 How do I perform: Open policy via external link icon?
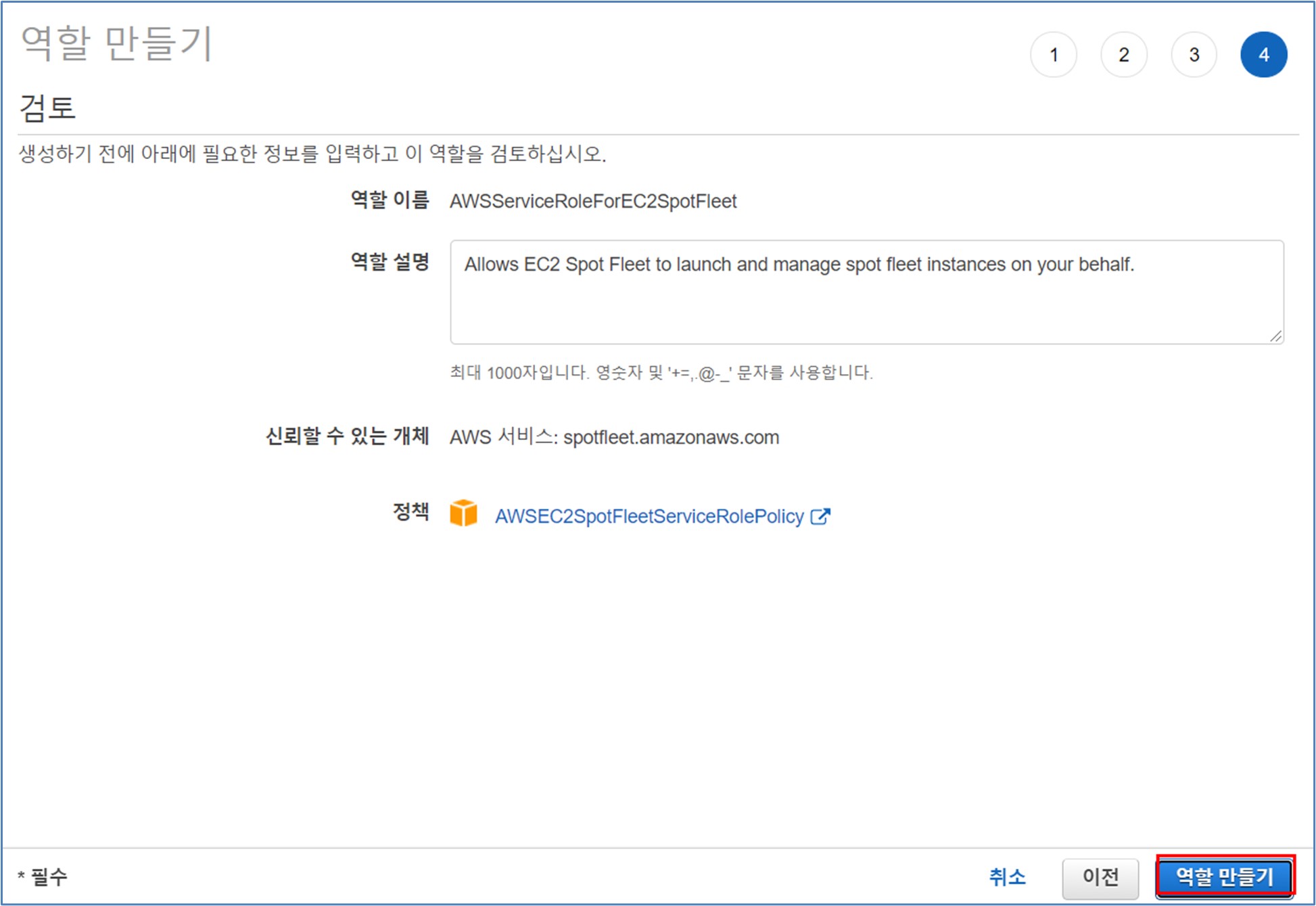click(820, 516)
